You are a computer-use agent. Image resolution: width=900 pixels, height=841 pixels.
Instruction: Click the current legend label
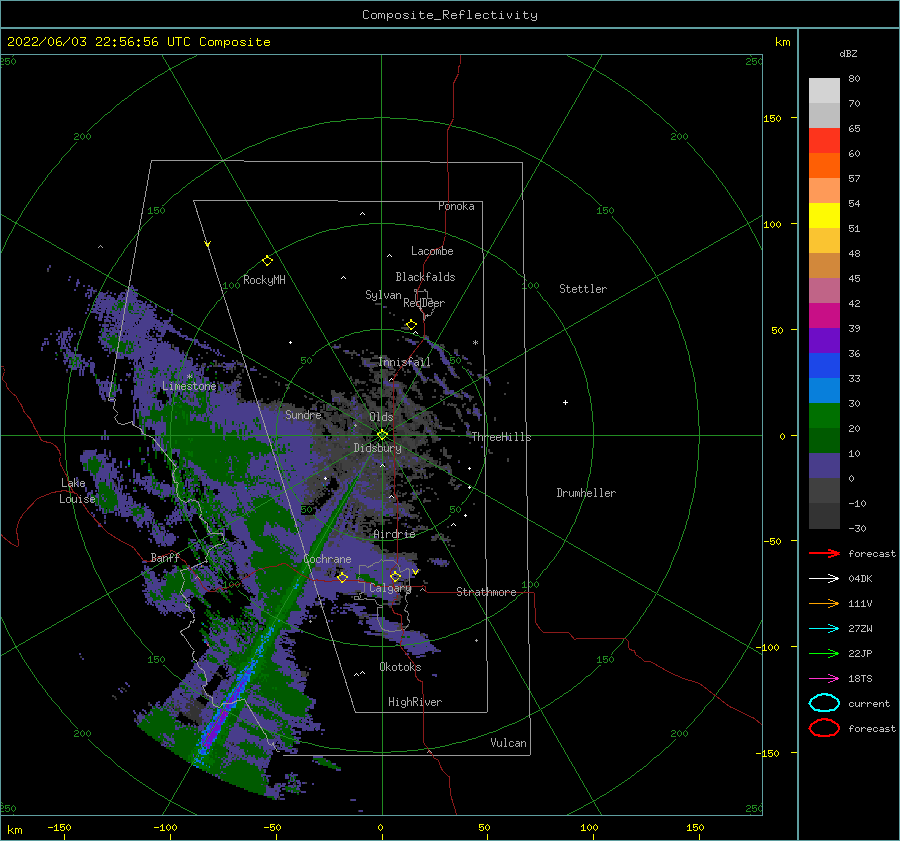[869, 703]
